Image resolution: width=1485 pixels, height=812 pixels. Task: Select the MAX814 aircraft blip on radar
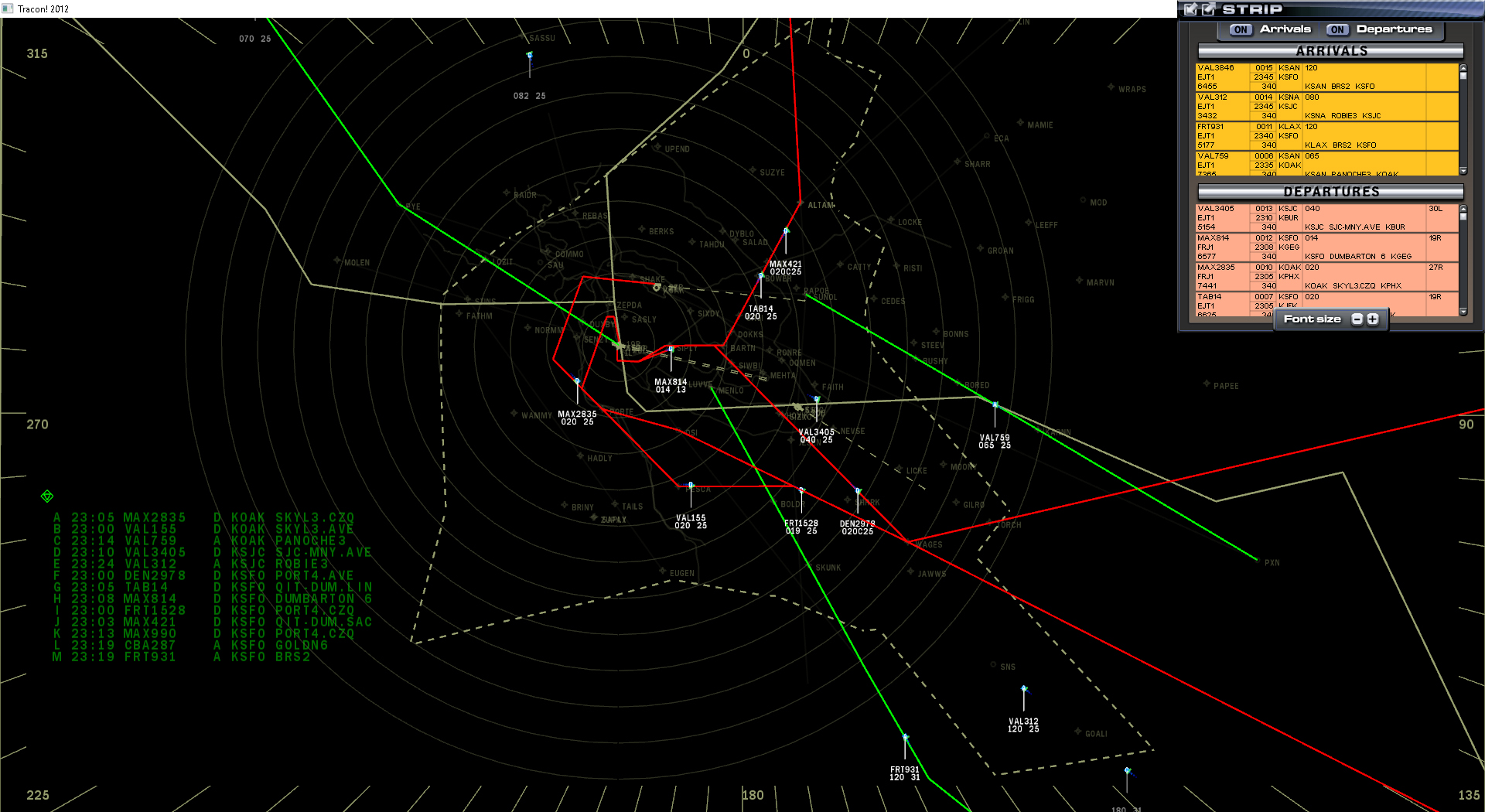coord(670,349)
